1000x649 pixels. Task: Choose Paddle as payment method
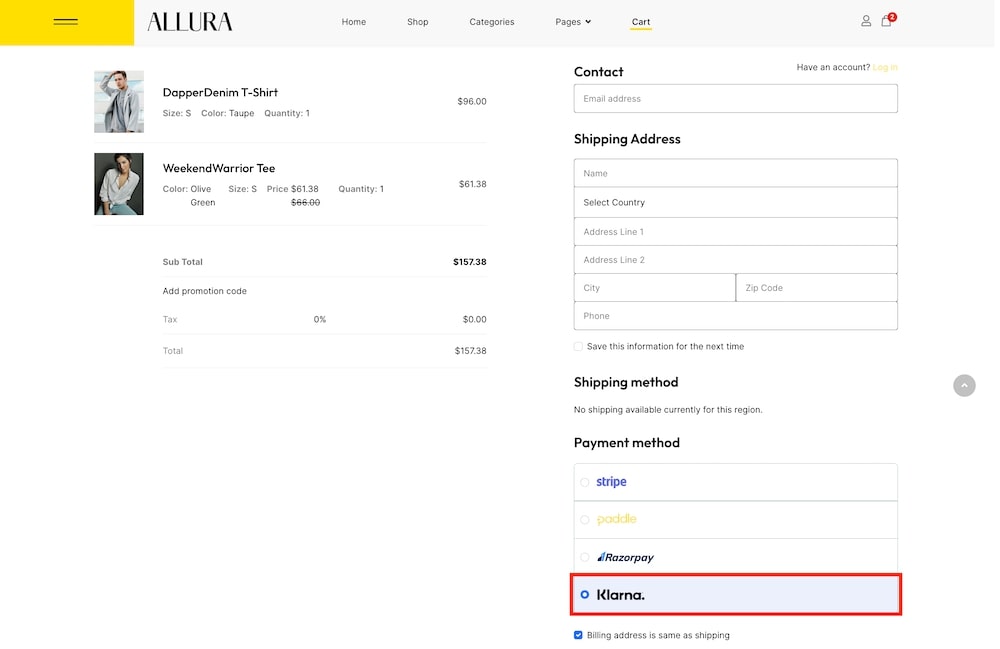pos(585,520)
